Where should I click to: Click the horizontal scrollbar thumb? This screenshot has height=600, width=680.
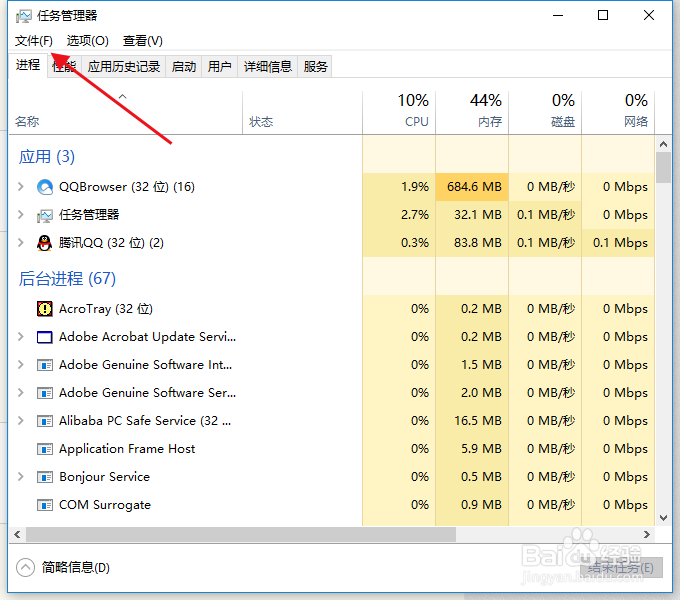tap(241, 535)
